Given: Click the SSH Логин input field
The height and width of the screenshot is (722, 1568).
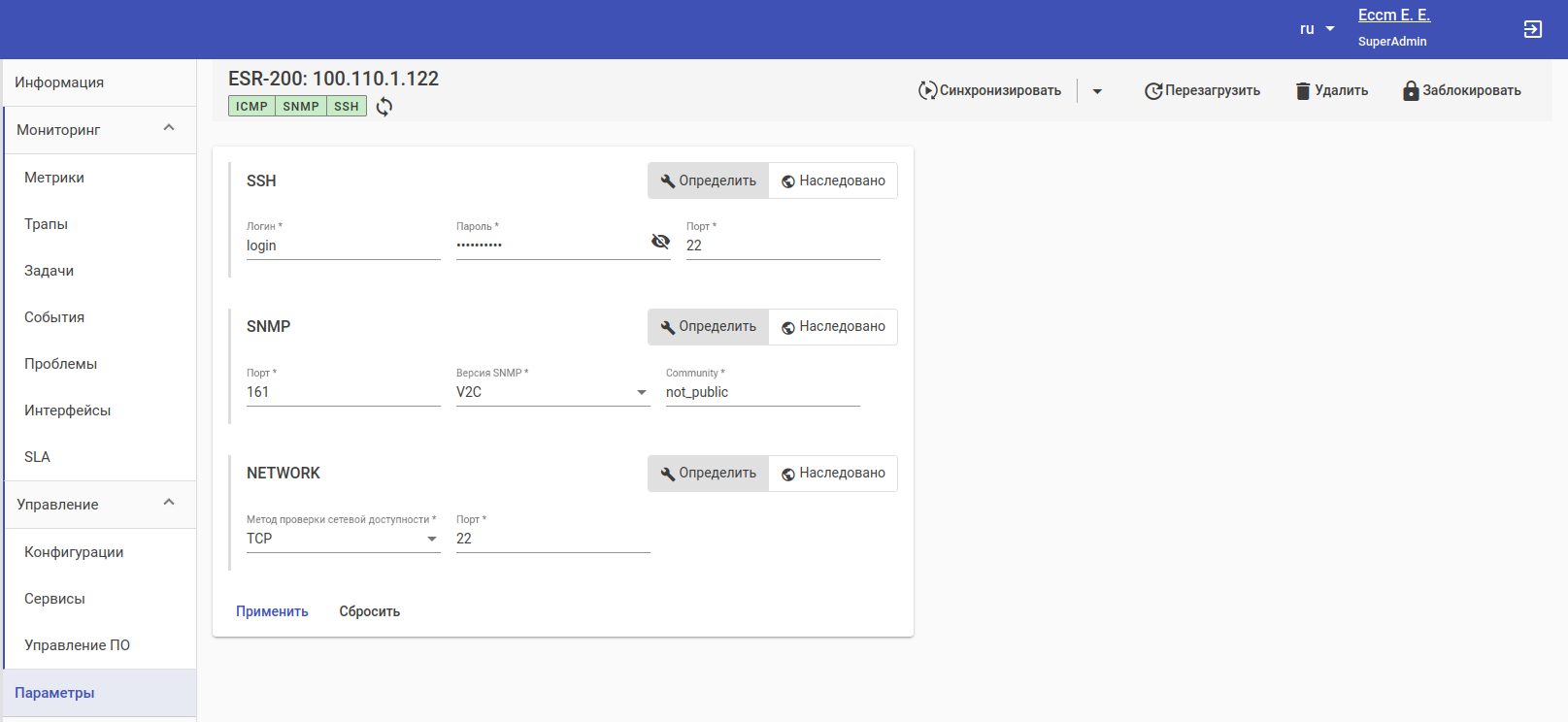Looking at the screenshot, I should (x=344, y=246).
